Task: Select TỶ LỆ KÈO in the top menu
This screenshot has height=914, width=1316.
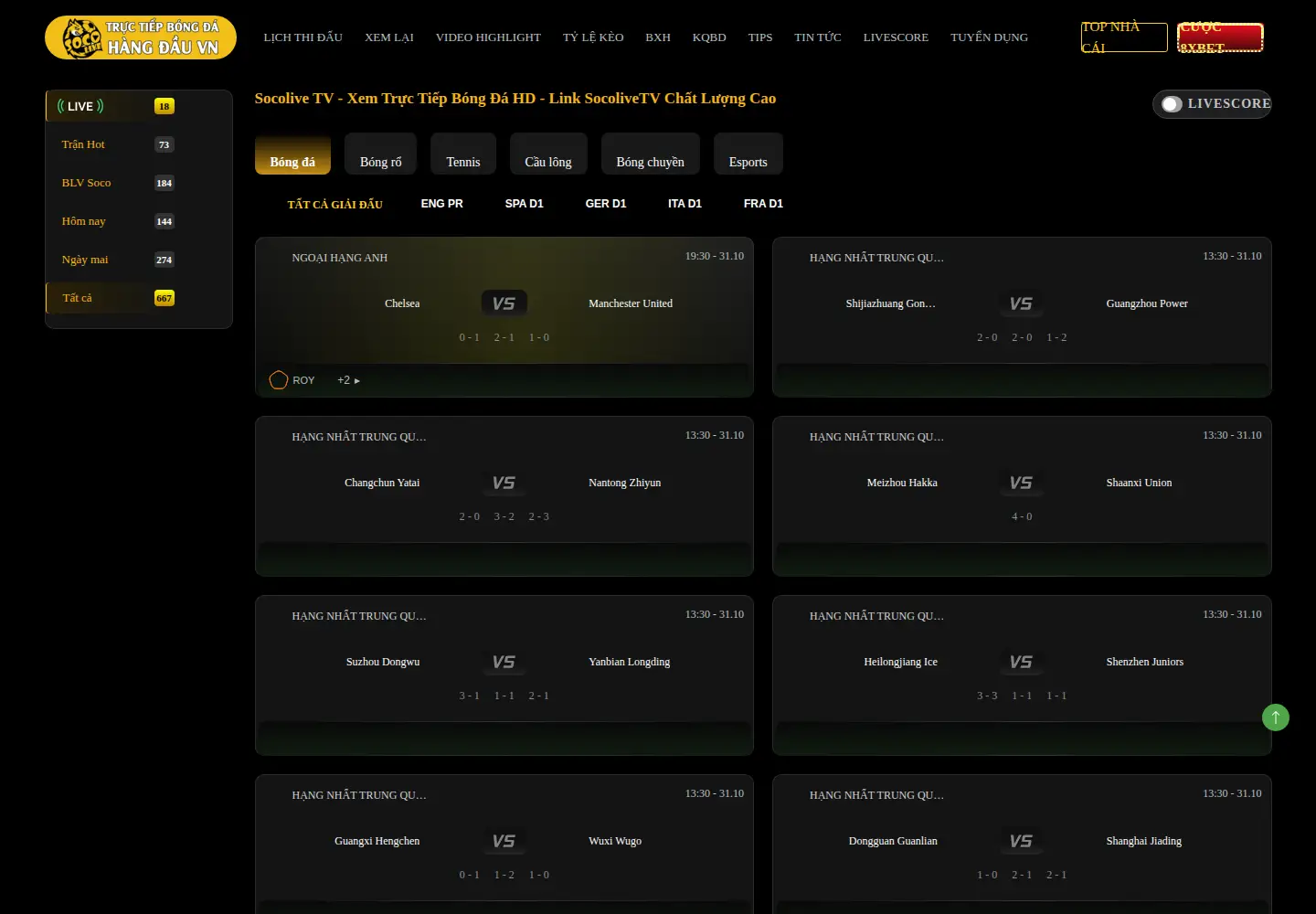Action: pyautogui.click(x=593, y=37)
